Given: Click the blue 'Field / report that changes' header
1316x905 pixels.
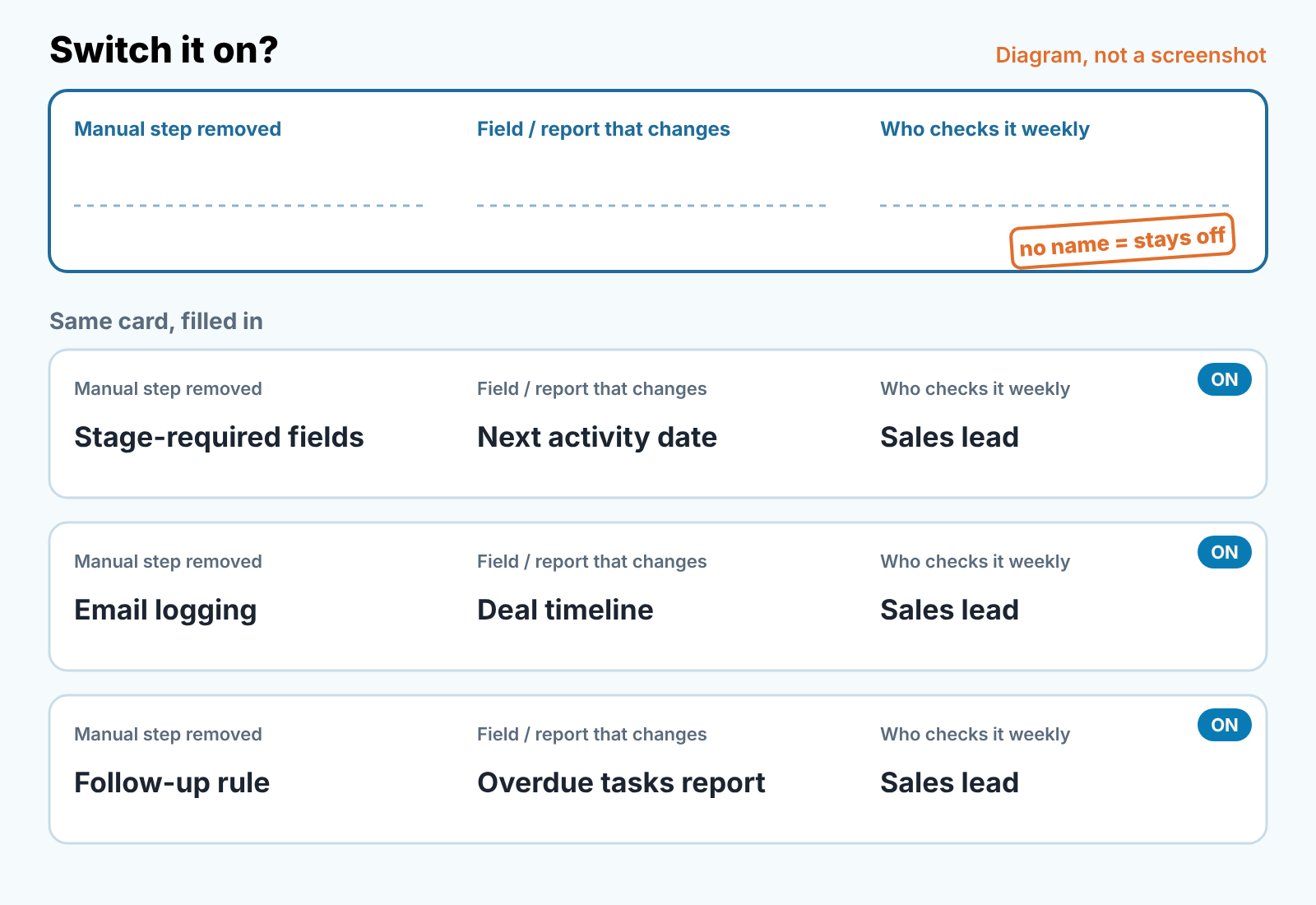Looking at the screenshot, I should tap(604, 129).
